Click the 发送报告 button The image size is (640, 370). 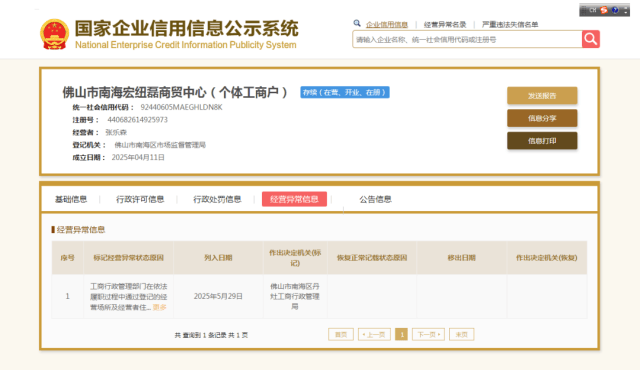(542, 96)
